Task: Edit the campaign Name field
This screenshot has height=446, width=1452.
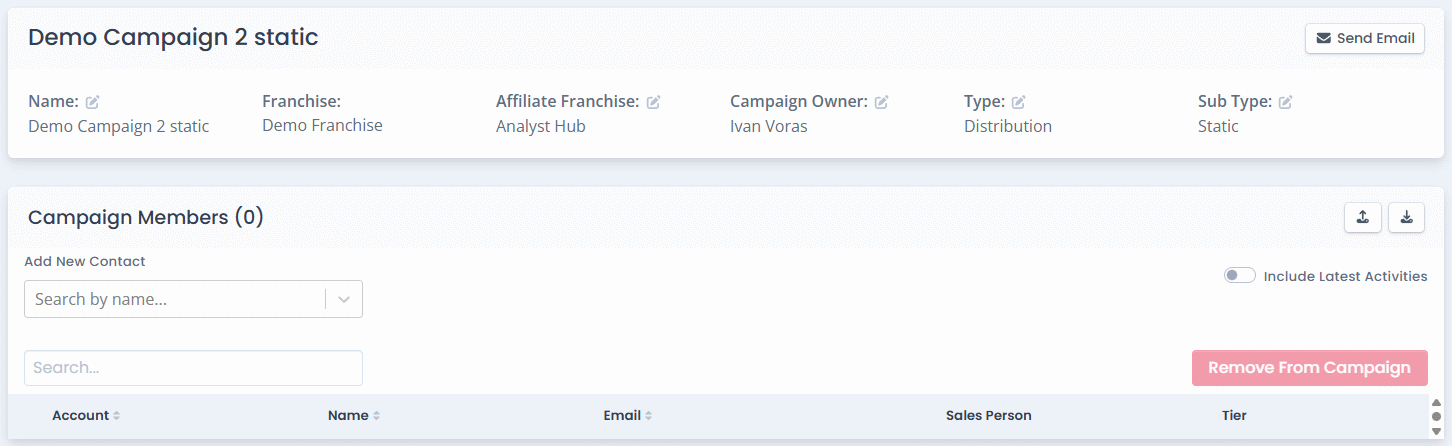Action: point(93,102)
